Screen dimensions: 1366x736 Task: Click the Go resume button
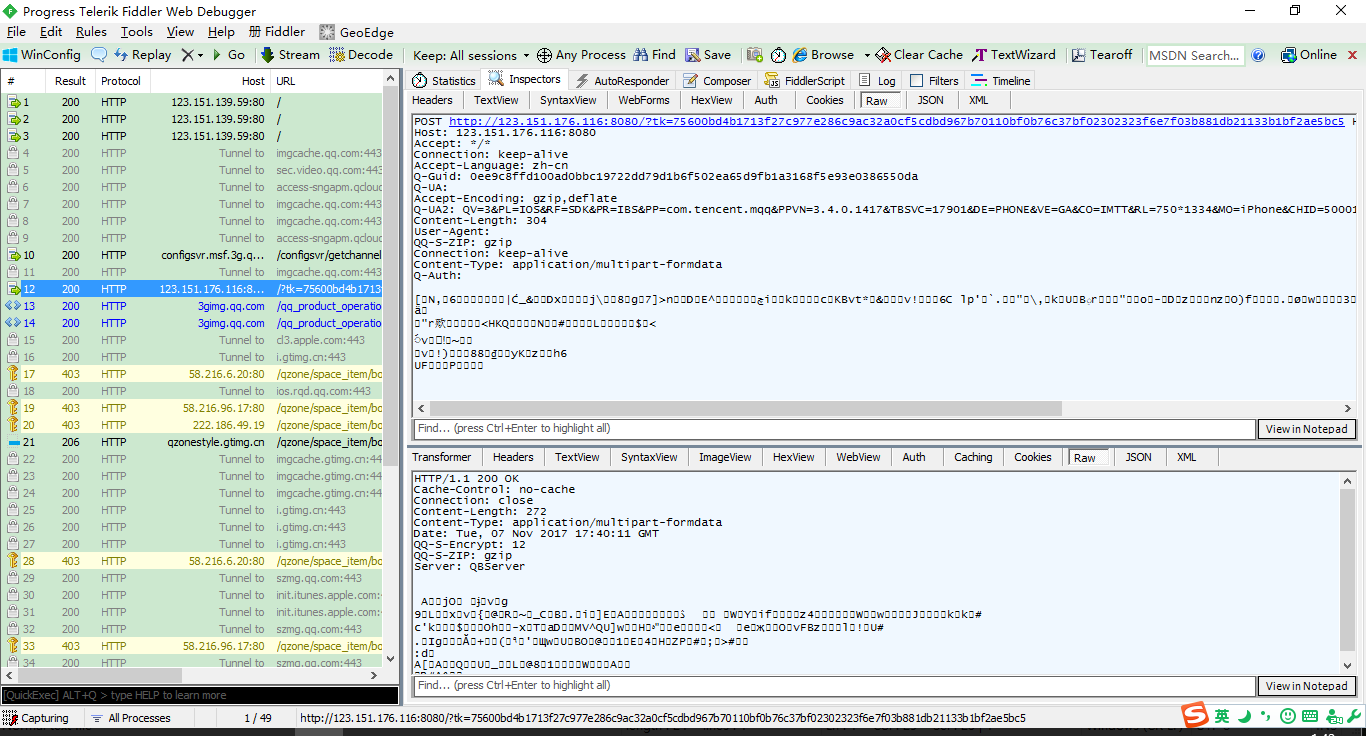pos(228,55)
